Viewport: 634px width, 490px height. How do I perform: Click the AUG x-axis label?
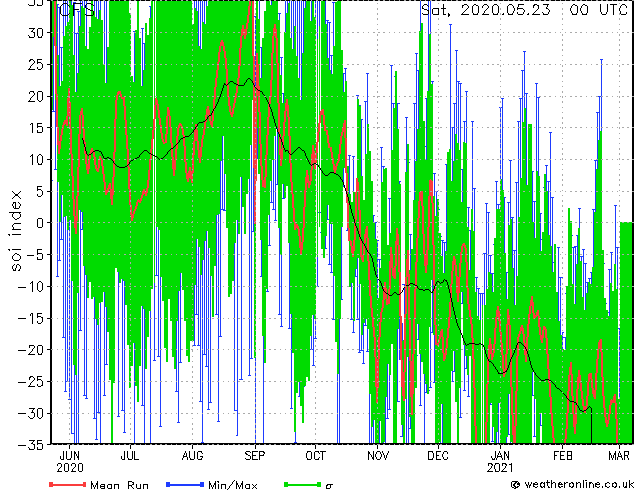click(x=192, y=456)
